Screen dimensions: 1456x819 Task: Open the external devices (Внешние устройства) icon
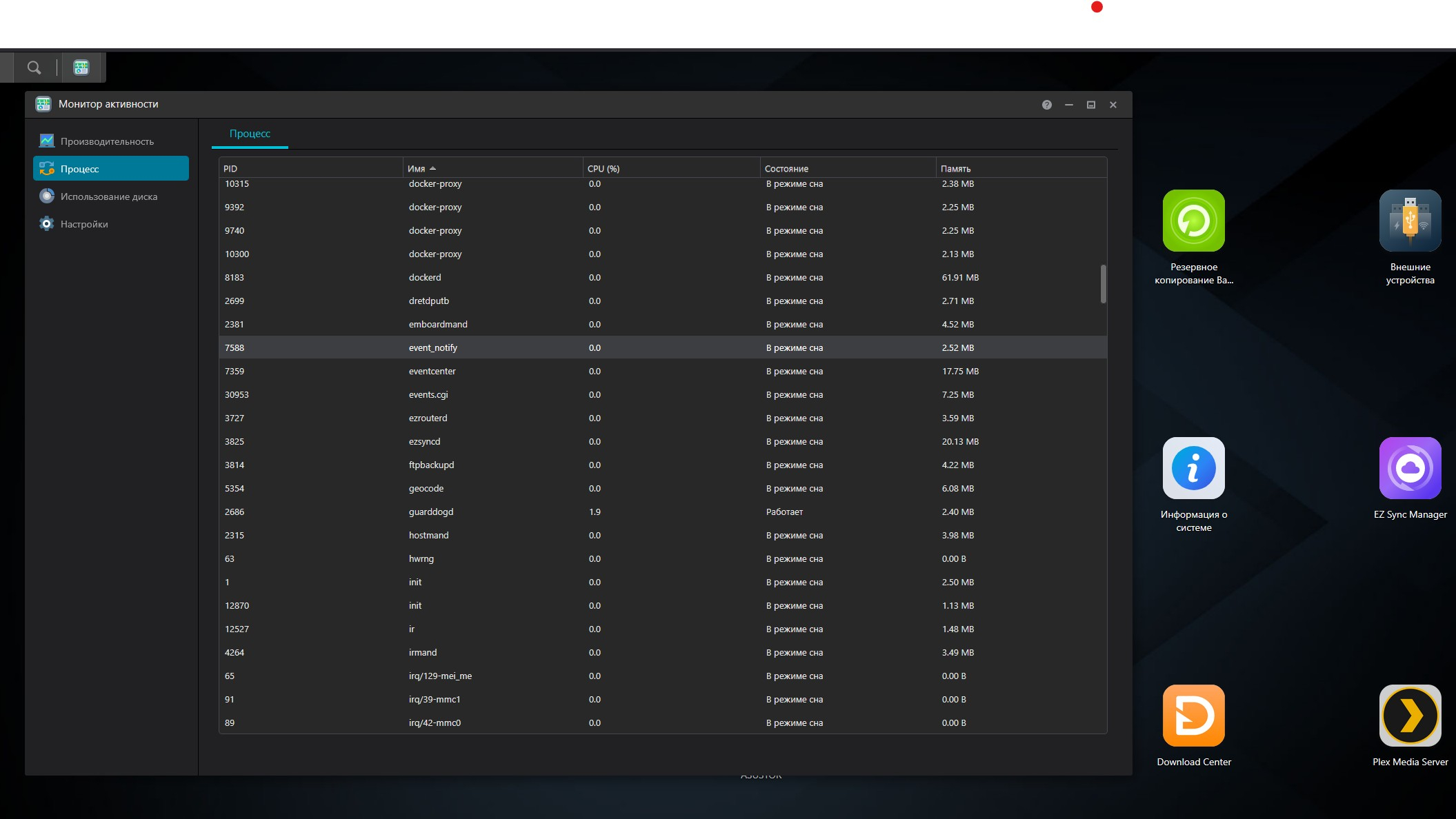click(x=1410, y=221)
